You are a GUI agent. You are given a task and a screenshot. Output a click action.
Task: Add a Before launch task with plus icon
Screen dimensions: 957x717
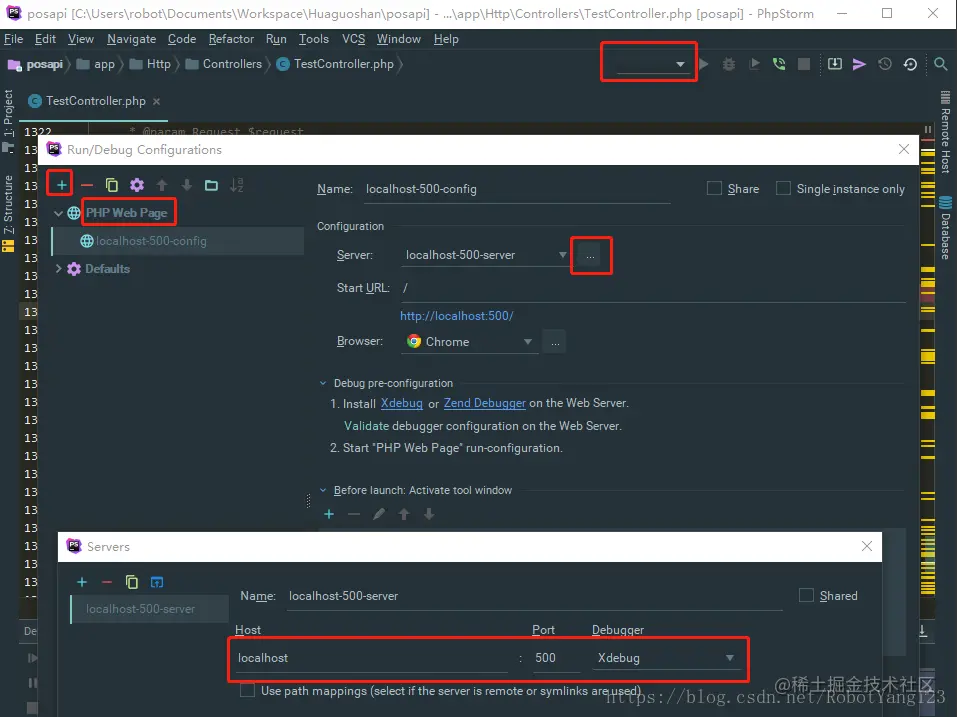[x=328, y=514]
